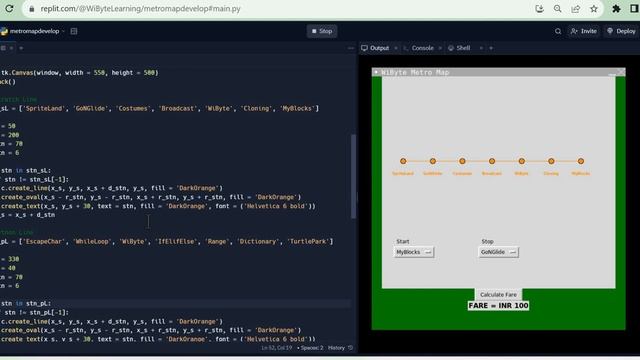Image resolution: width=640 pixels, height=360 pixels.
Task: Open the browser zoom magnifier icon
Action: [x=557, y=9]
